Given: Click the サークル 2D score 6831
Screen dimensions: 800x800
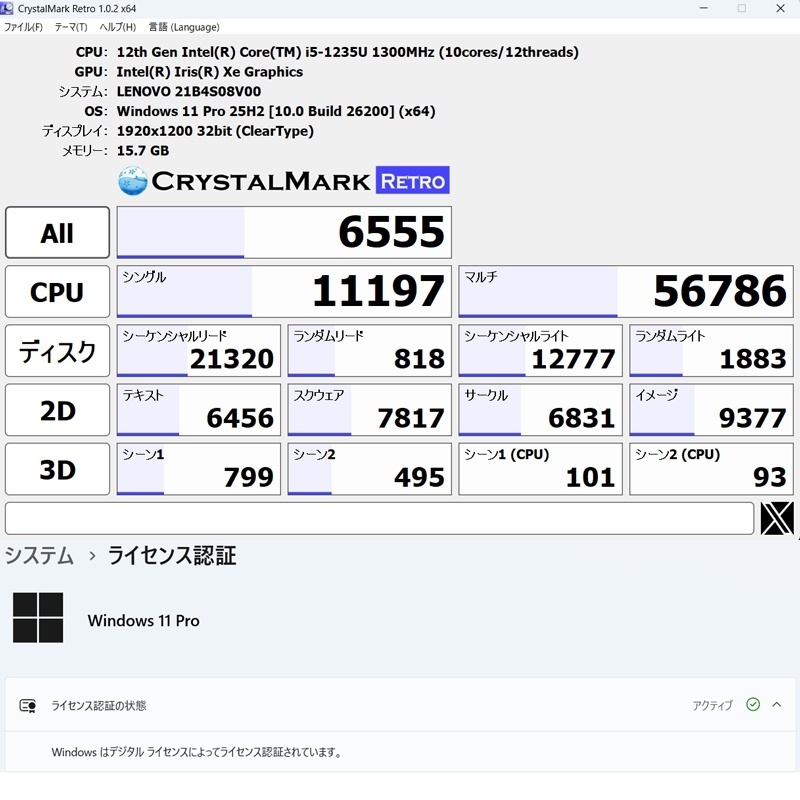Looking at the screenshot, I should coord(541,410).
